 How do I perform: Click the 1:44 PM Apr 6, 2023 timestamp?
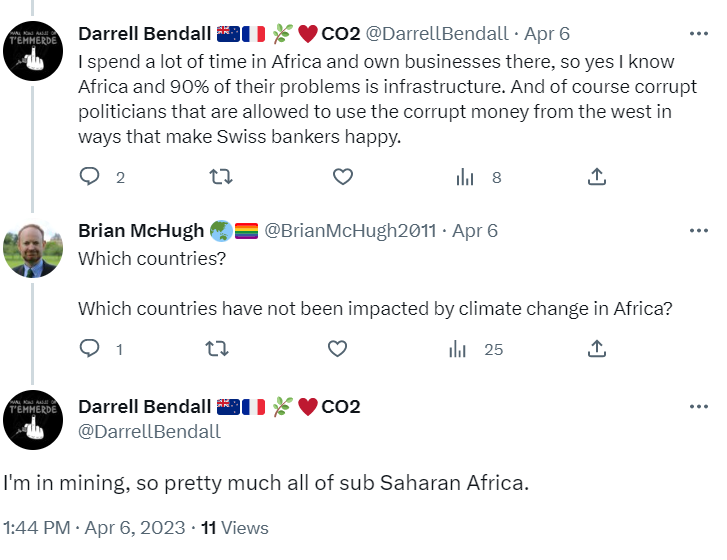click(93, 527)
